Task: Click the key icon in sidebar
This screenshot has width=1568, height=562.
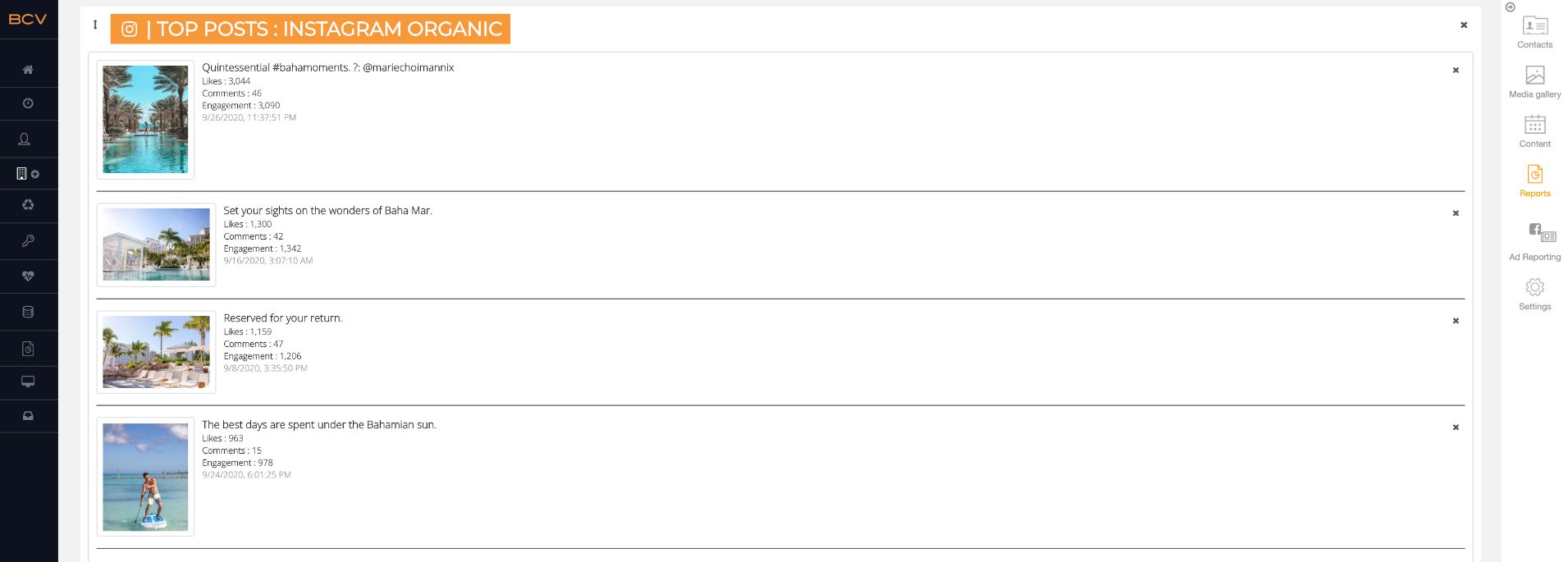Action: tap(28, 241)
